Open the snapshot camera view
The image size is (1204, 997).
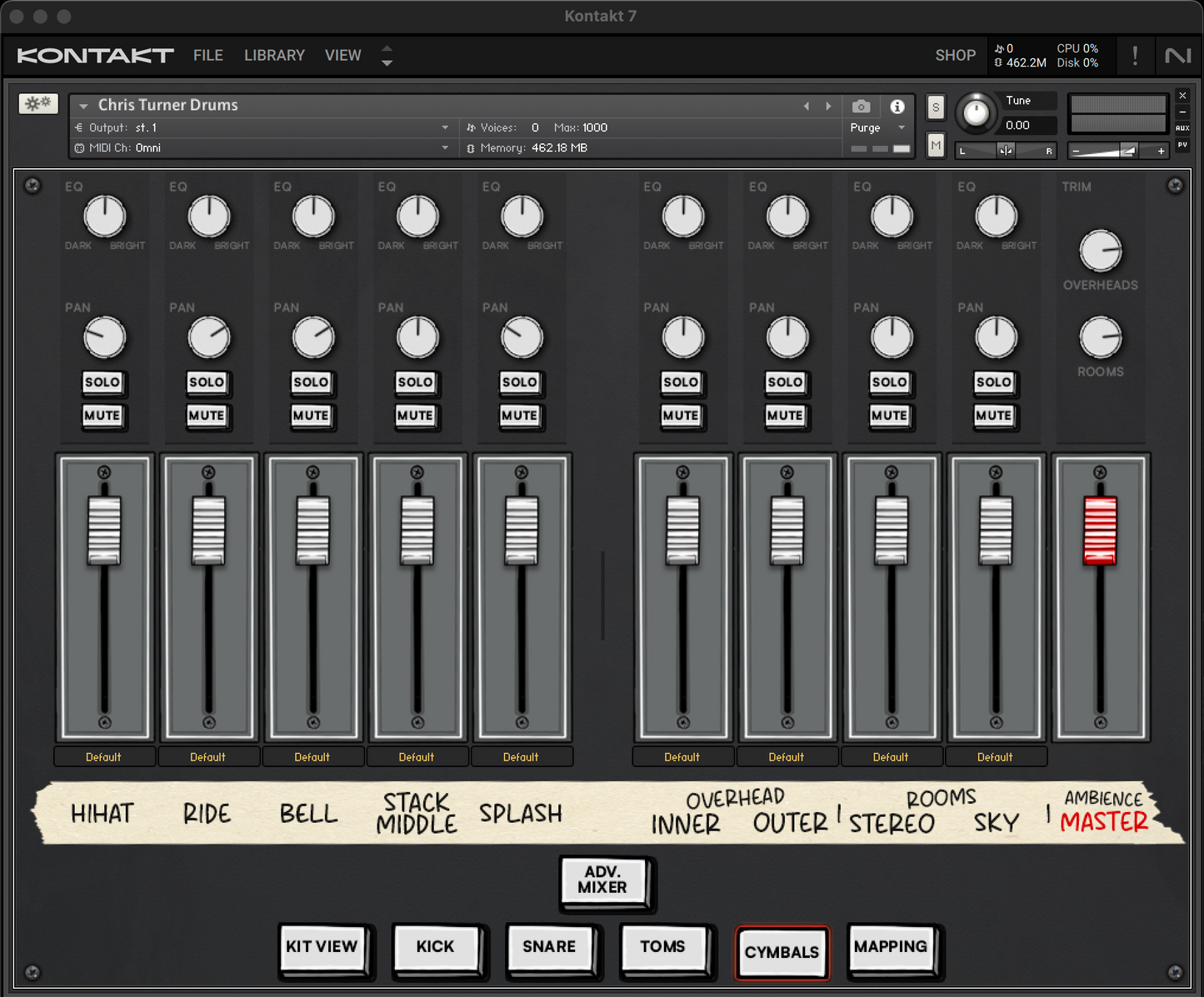(861, 107)
